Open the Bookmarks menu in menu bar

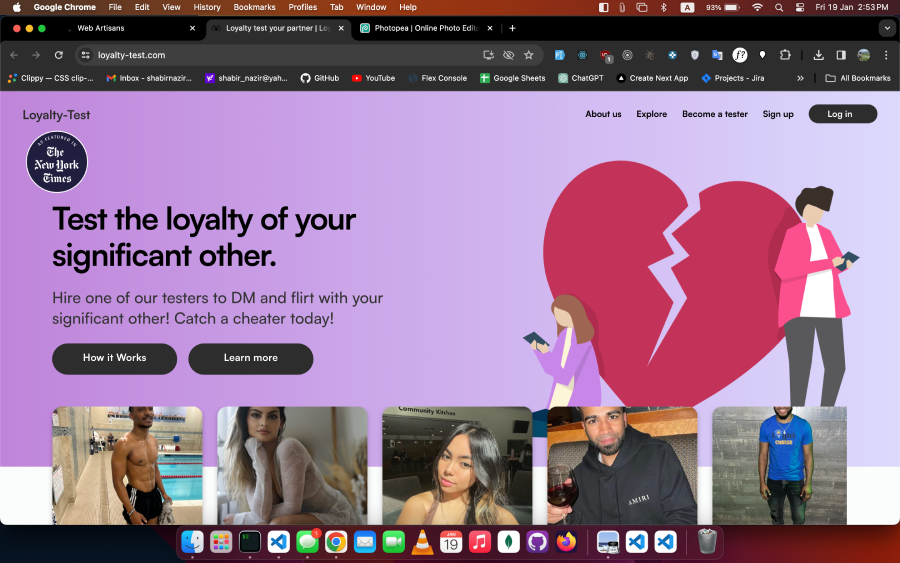(254, 7)
